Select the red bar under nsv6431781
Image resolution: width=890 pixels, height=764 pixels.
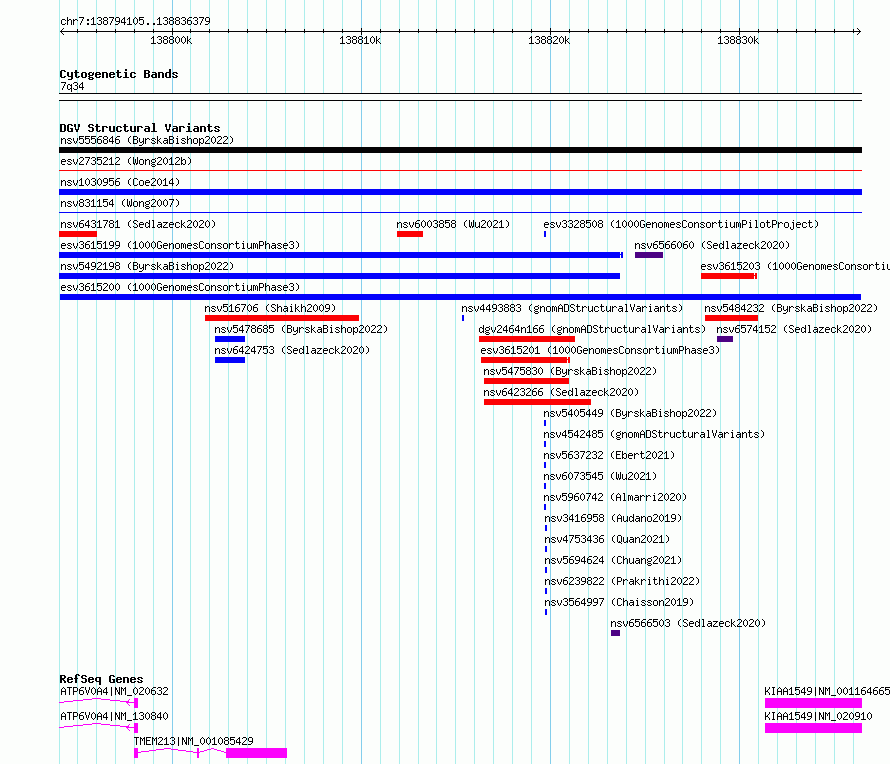point(78,234)
